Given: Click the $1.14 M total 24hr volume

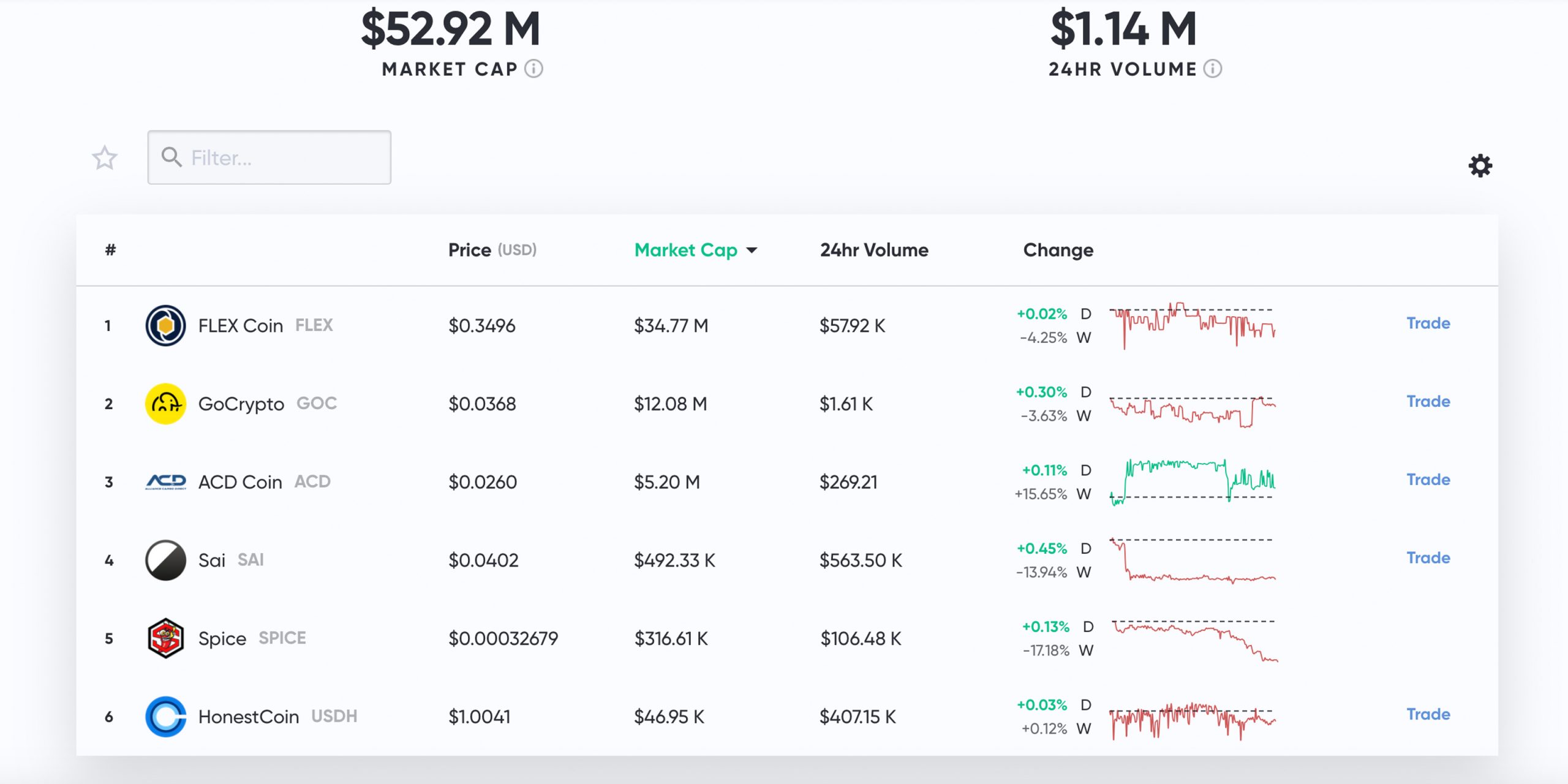Looking at the screenshot, I should (1124, 28).
